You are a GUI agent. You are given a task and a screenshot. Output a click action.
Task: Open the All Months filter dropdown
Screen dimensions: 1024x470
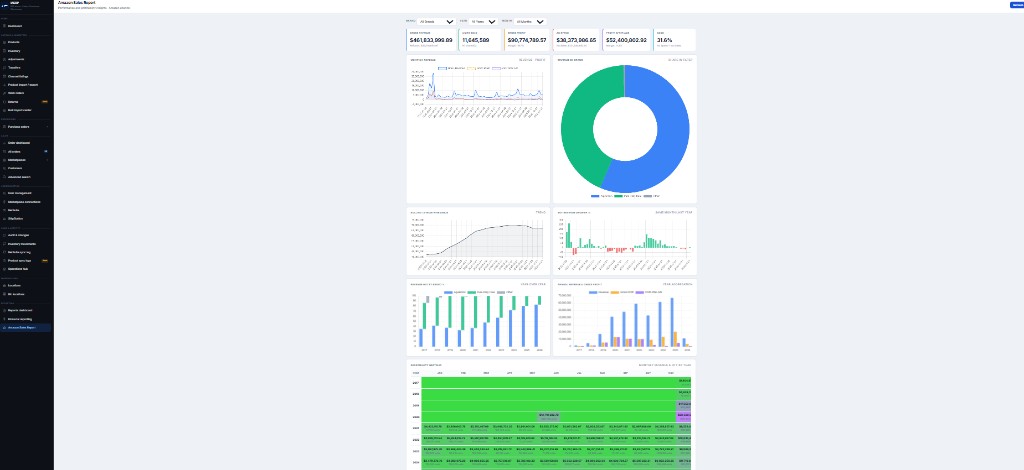(530, 22)
